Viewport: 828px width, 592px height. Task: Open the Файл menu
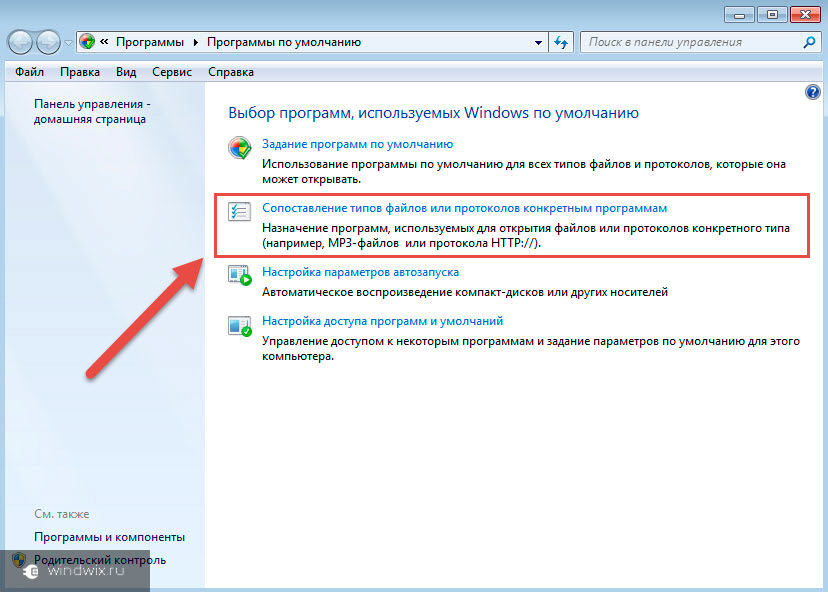point(30,72)
